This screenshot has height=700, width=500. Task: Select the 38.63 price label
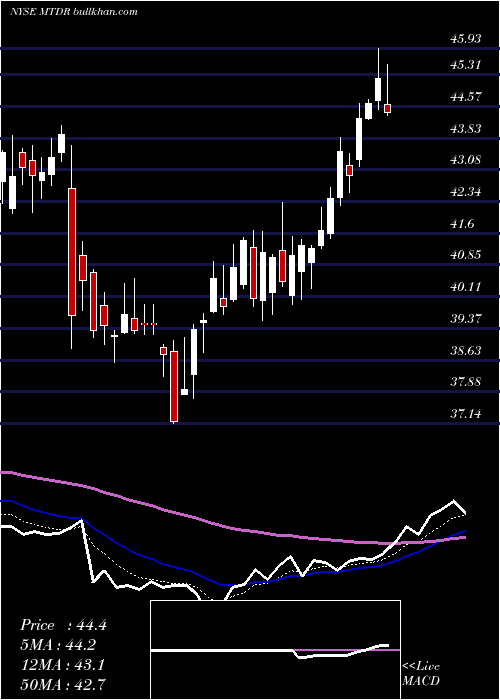click(466, 350)
